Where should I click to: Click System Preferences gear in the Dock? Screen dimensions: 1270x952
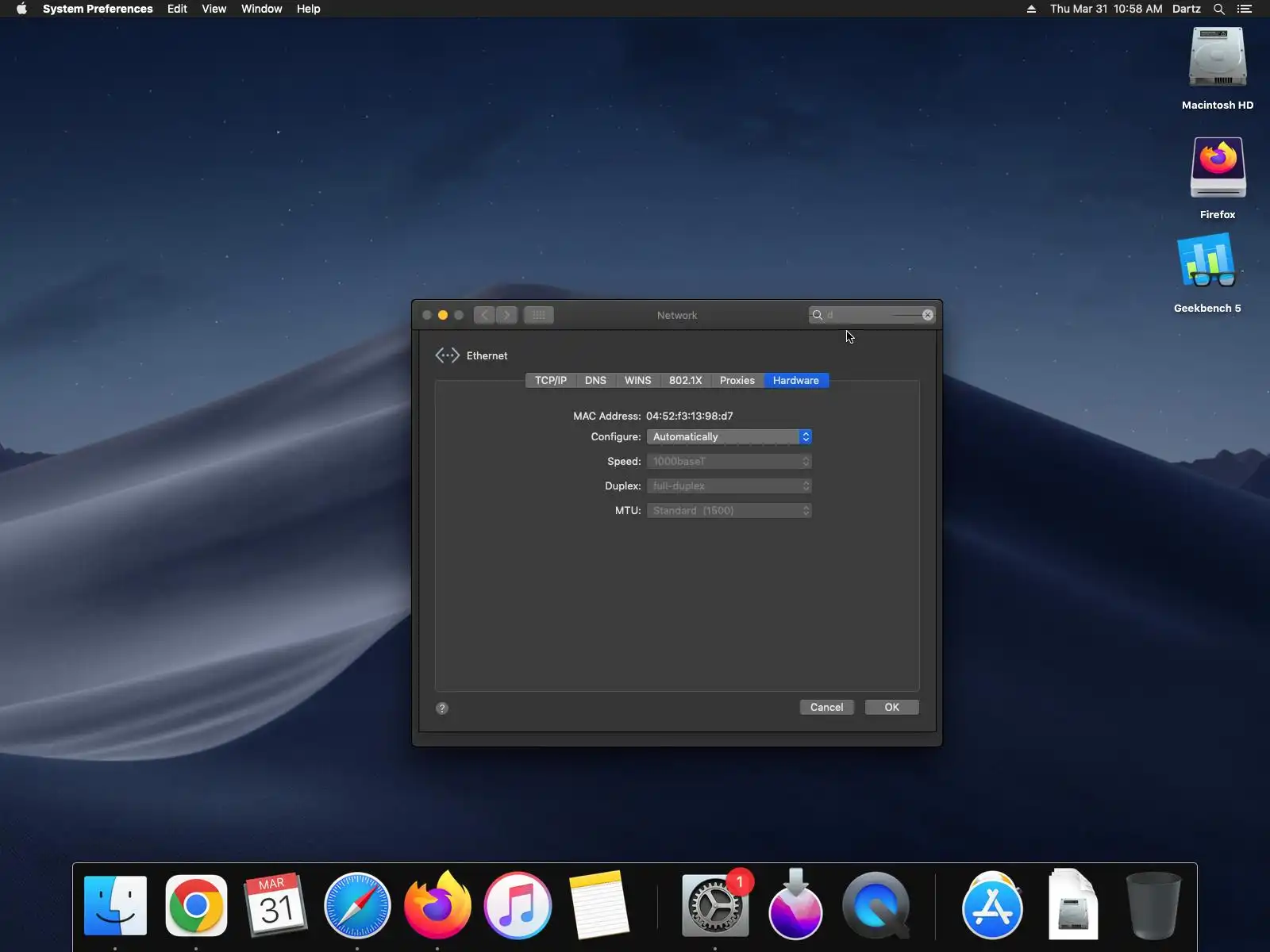pos(715,906)
